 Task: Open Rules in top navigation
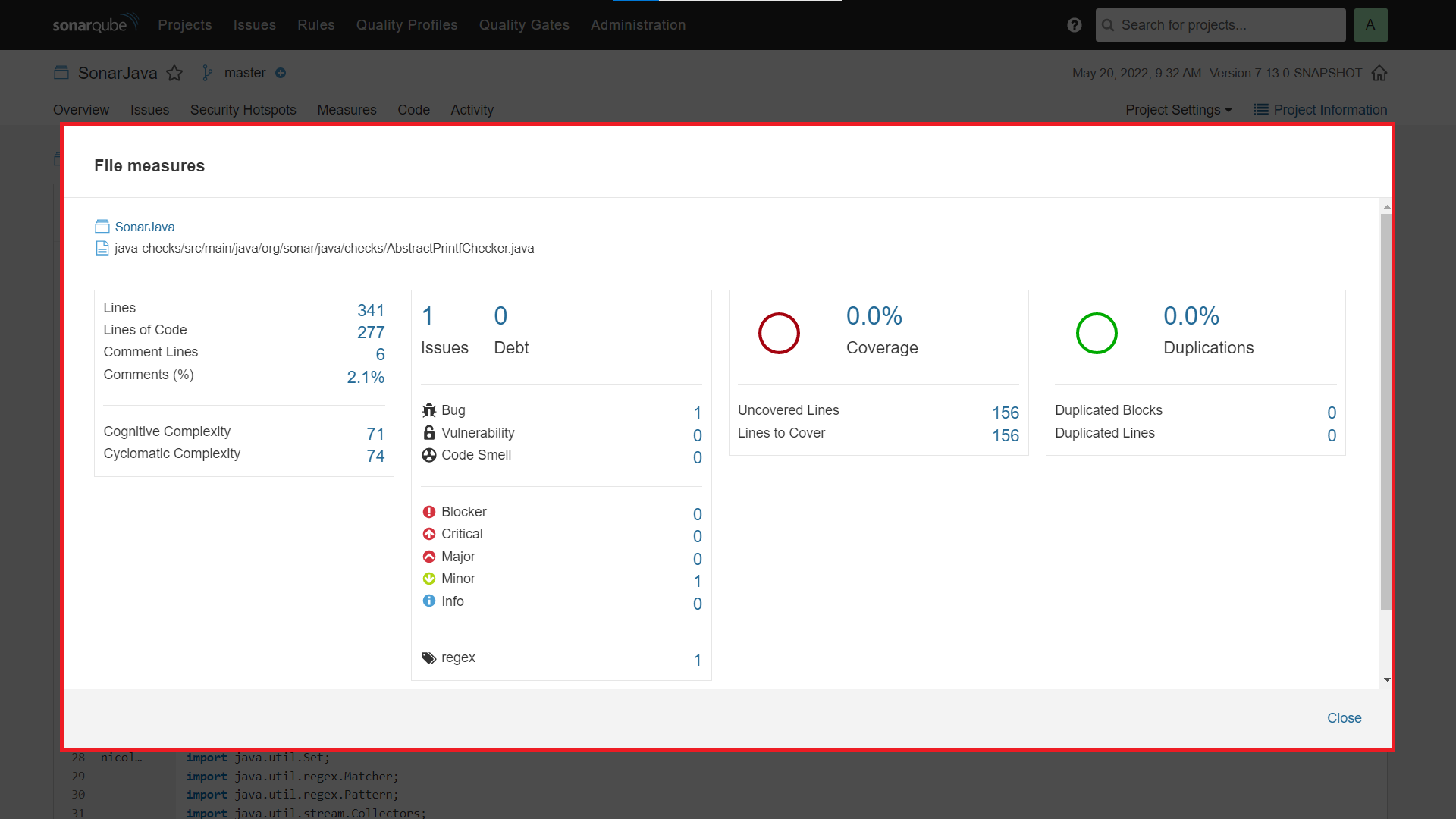pyautogui.click(x=316, y=25)
